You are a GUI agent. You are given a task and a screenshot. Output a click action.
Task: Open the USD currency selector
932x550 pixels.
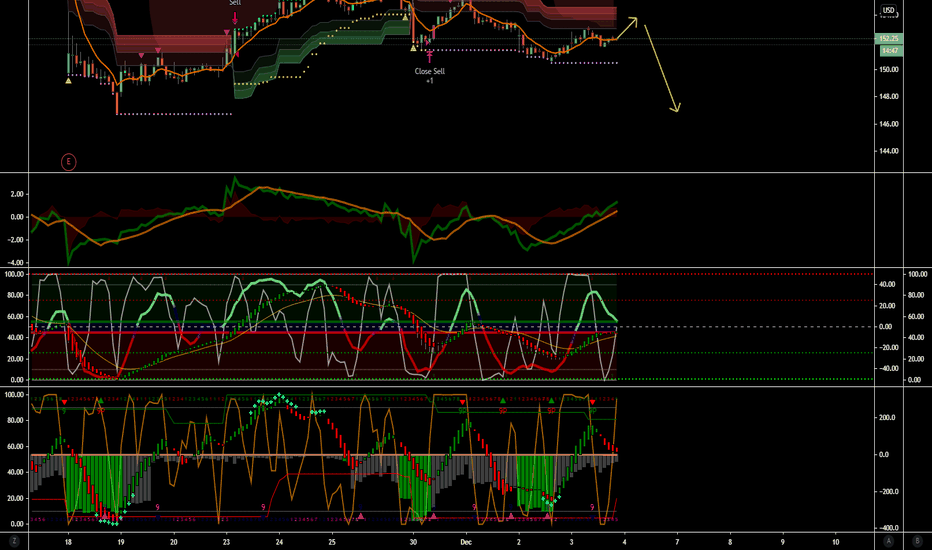pos(888,10)
